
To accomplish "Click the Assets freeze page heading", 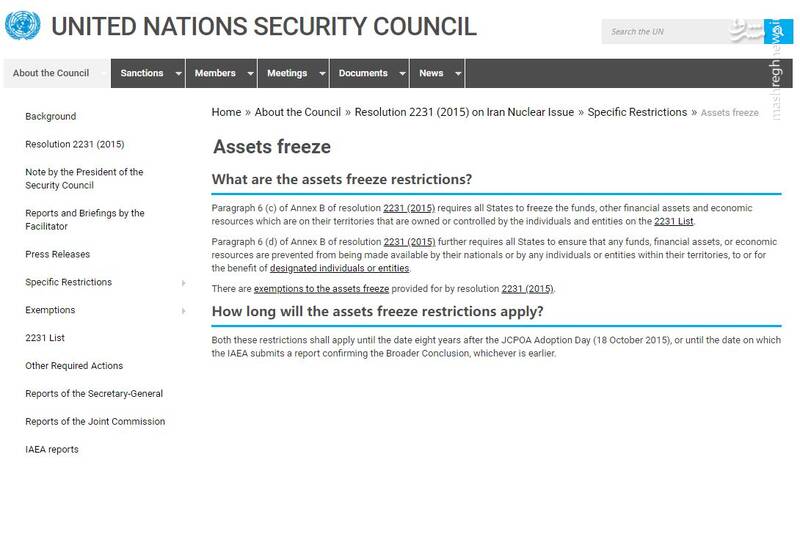I will click(272, 147).
